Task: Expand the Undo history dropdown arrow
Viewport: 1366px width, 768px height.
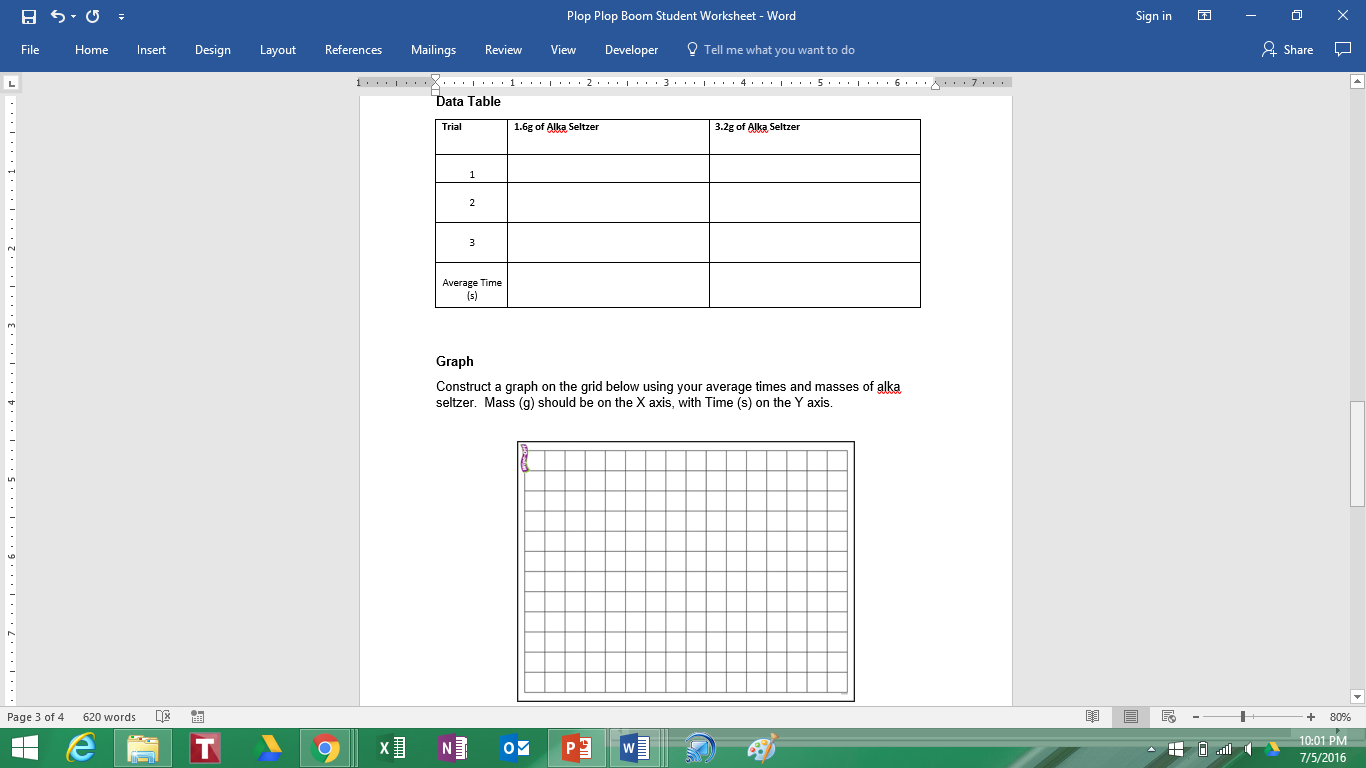Action: [74, 16]
